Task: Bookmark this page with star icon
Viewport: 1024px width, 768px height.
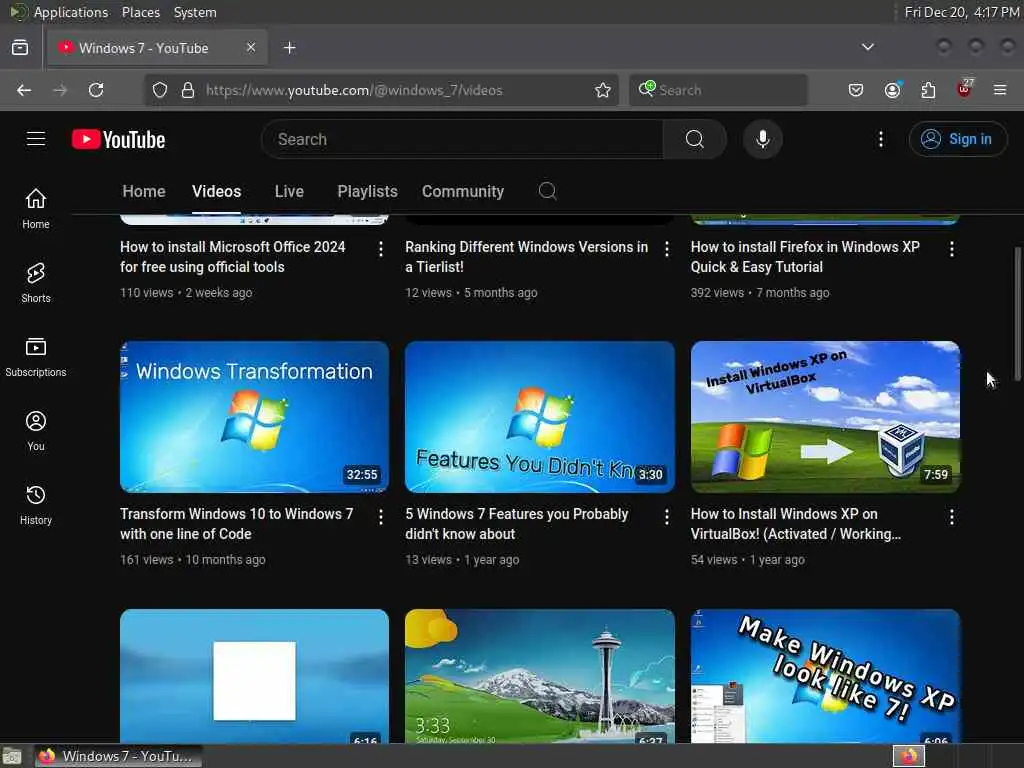Action: (603, 90)
